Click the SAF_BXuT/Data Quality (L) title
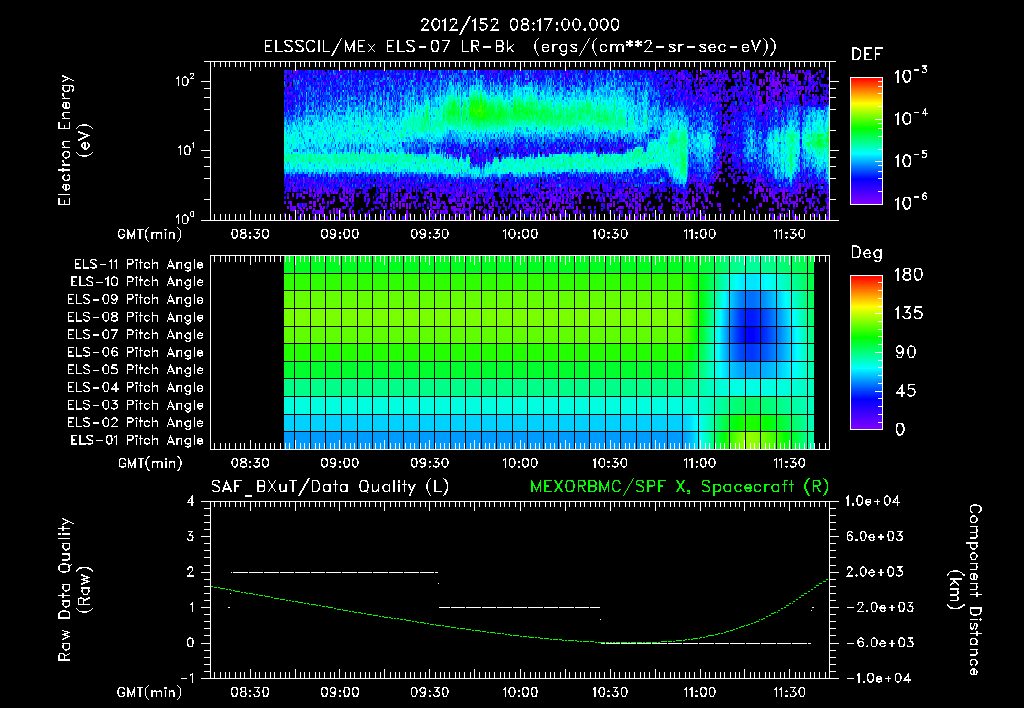This screenshot has height=708, width=1024. click(x=330, y=487)
